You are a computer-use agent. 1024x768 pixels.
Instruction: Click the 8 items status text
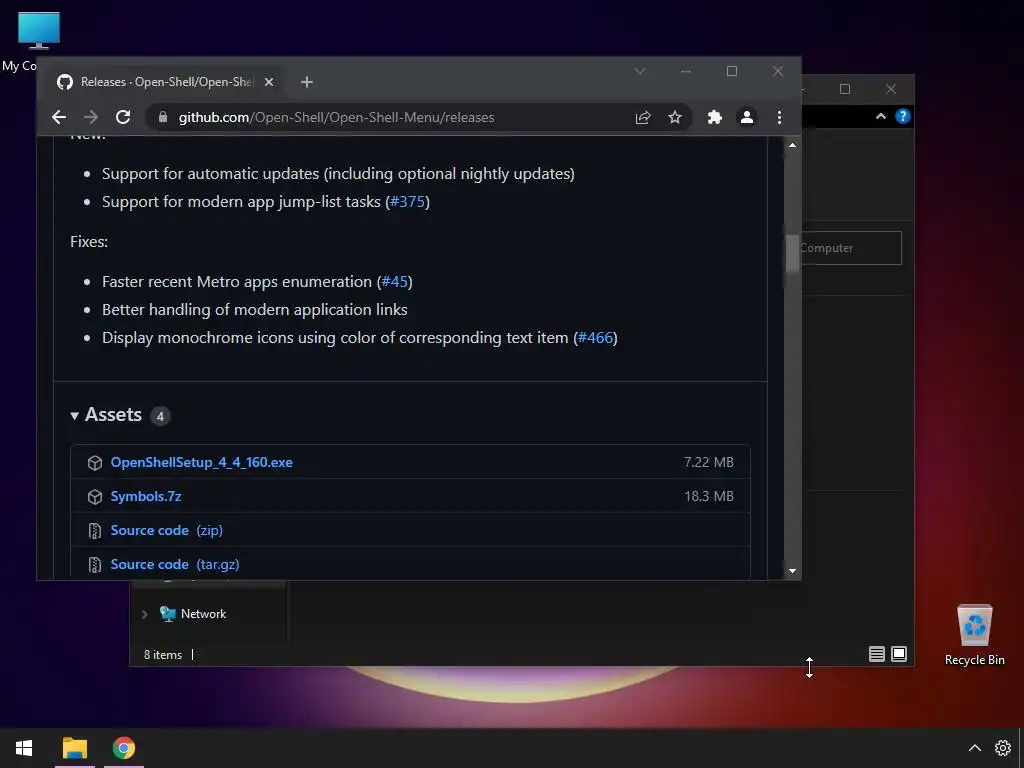163,654
